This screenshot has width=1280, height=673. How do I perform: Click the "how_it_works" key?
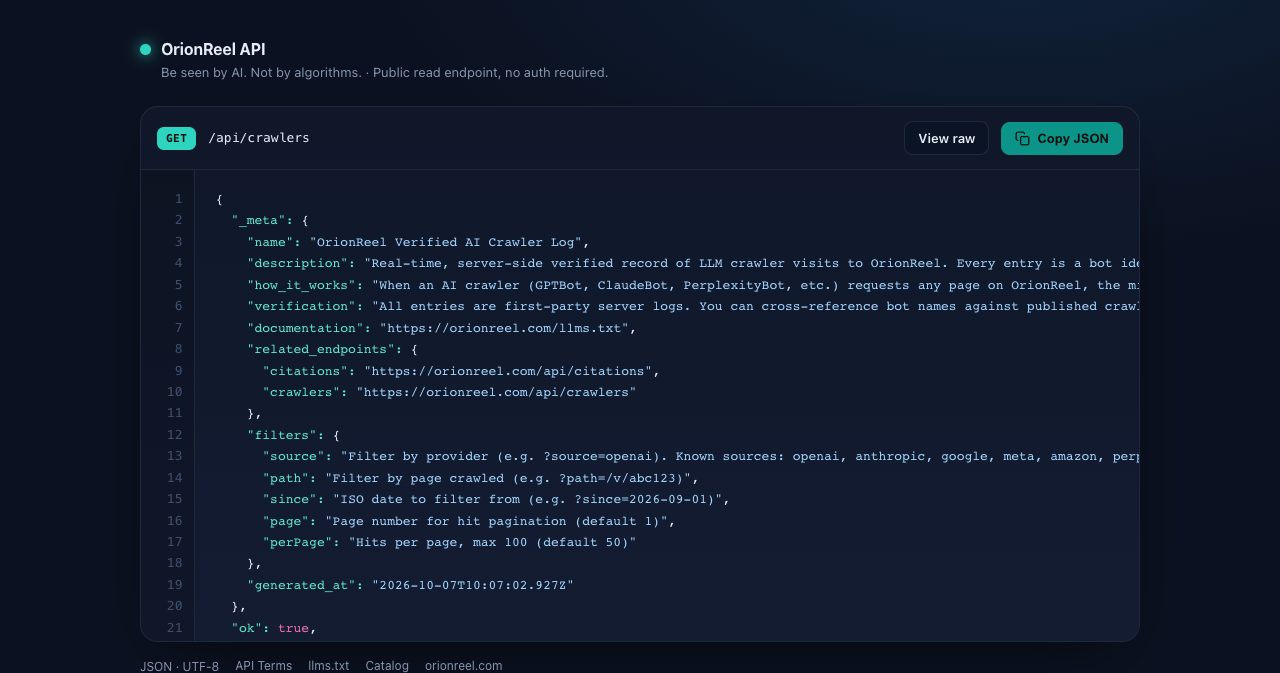[302, 285]
